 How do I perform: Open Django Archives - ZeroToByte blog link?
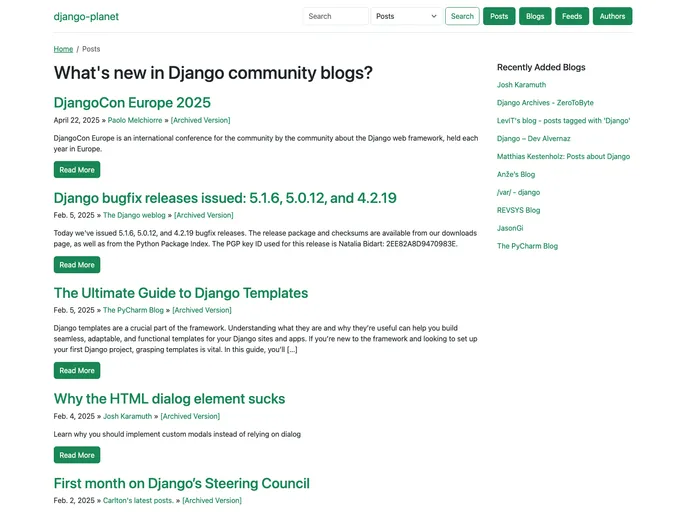tap(545, 103)
